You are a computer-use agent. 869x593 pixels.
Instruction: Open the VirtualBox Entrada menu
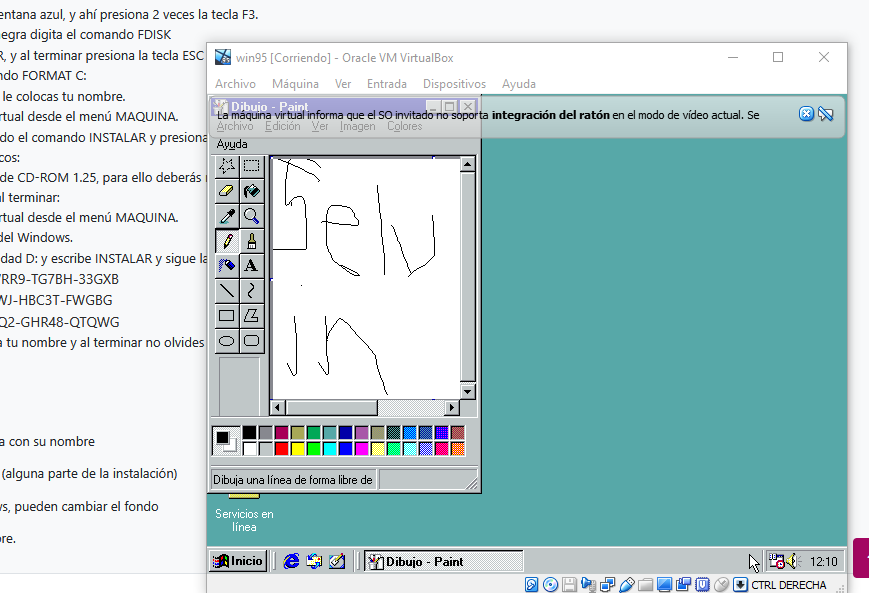coord(387,84)
